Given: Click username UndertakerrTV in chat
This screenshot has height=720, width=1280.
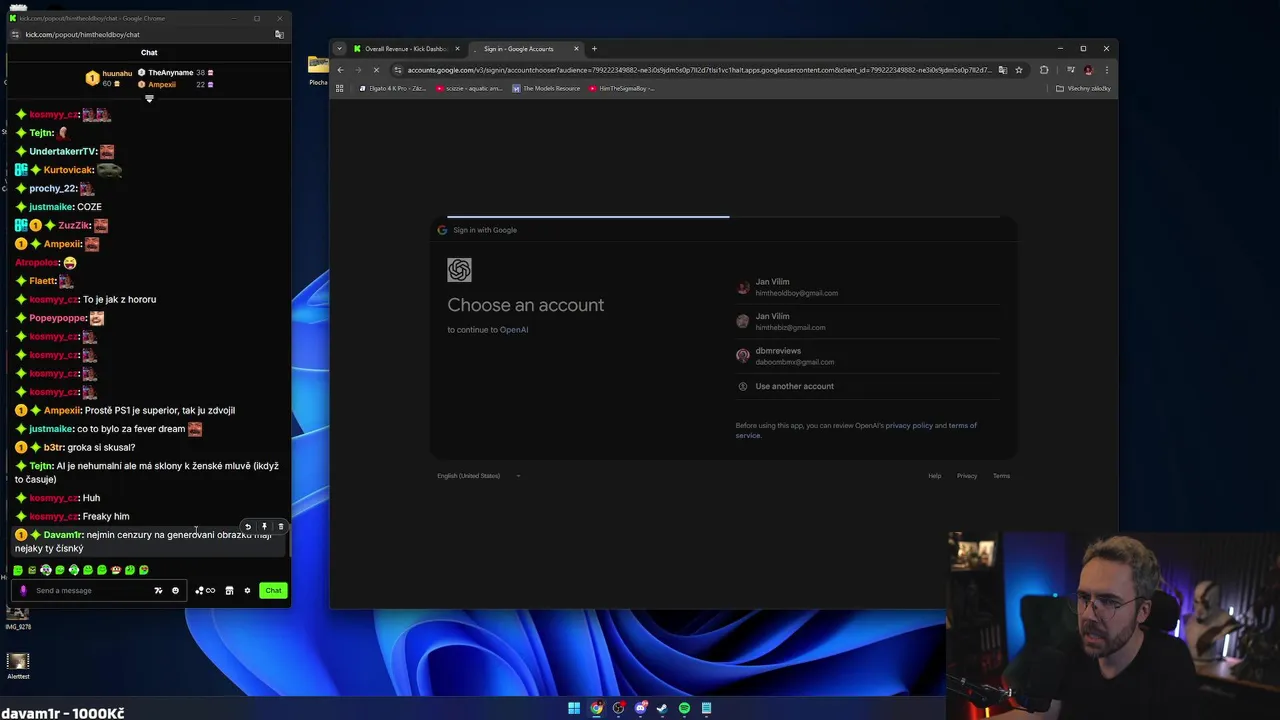Looking at the screenshot, I should 62,152.
